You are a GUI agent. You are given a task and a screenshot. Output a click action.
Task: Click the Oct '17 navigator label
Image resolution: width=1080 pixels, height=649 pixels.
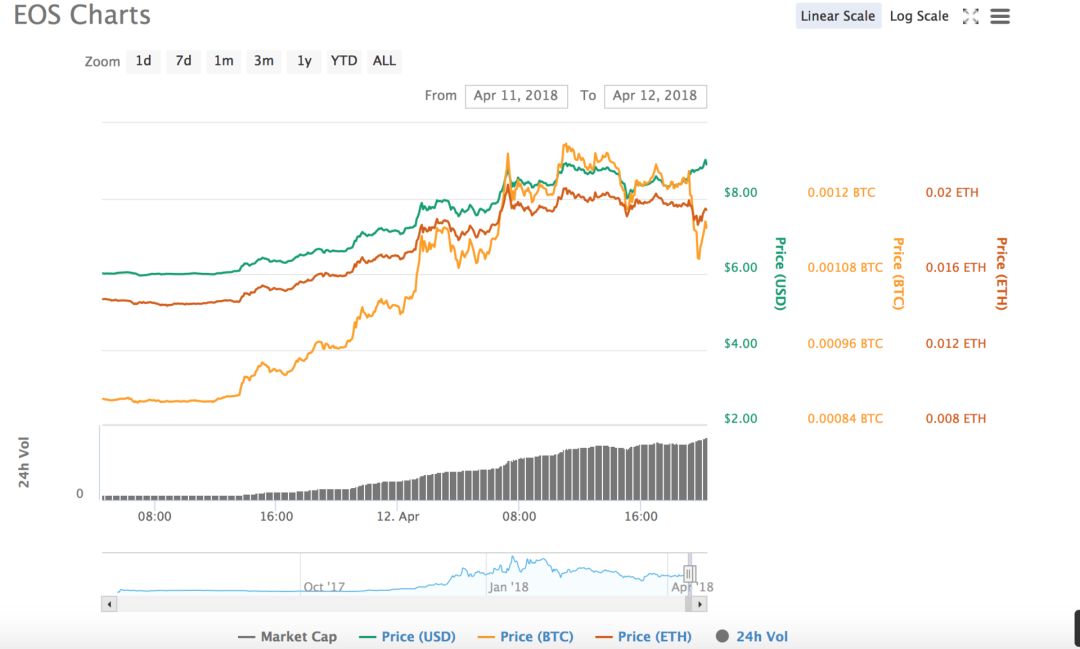pos(324,587)
